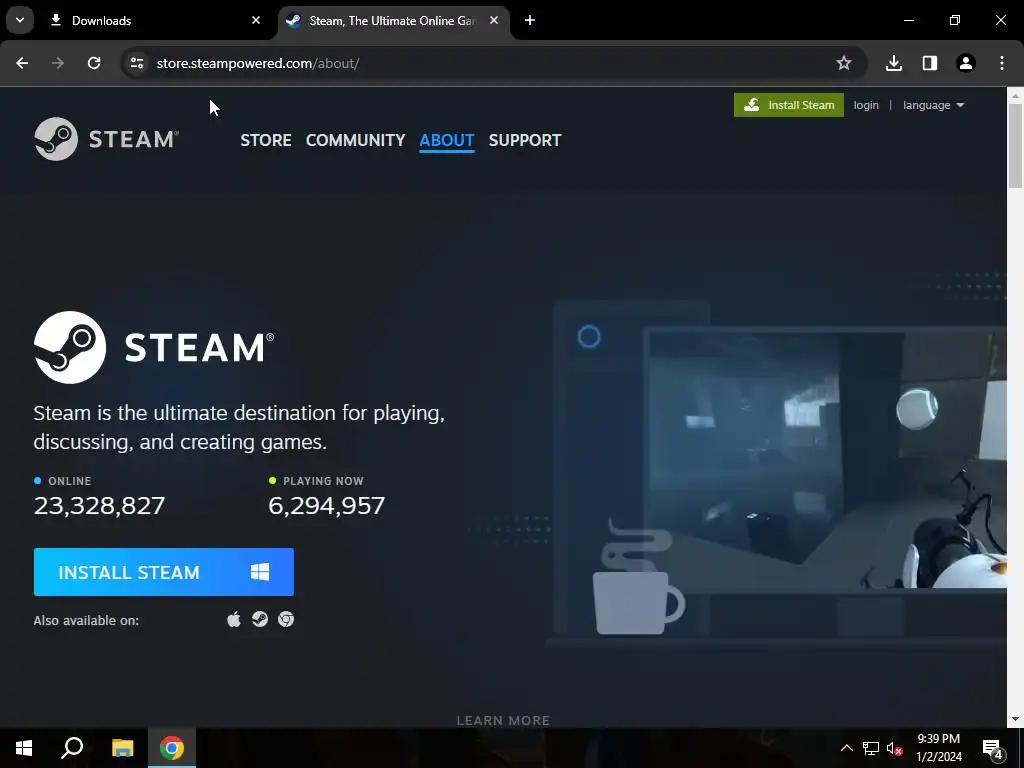Select the Steam, The Ultimate Online Game tab

tap(393, 20)
